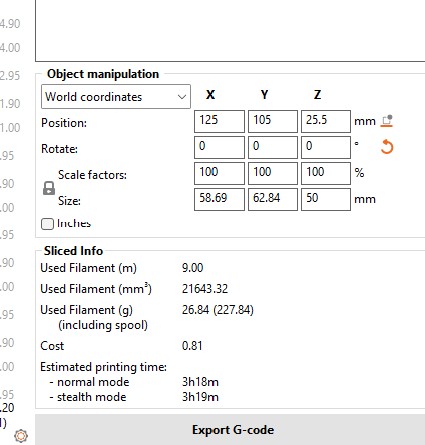Reset rotation with the orange arrow icon
The height and width of the screenshot is (445, 425).
pyautogui.click(x=387, y=147)
